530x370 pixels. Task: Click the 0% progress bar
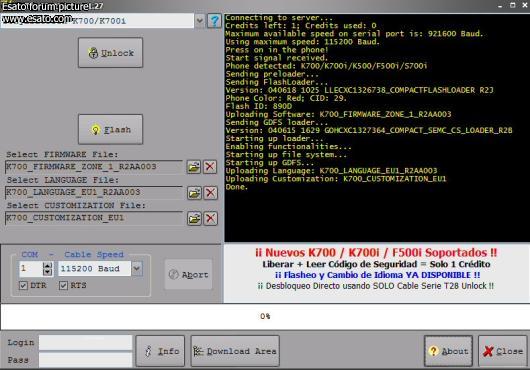click(265, 317)
